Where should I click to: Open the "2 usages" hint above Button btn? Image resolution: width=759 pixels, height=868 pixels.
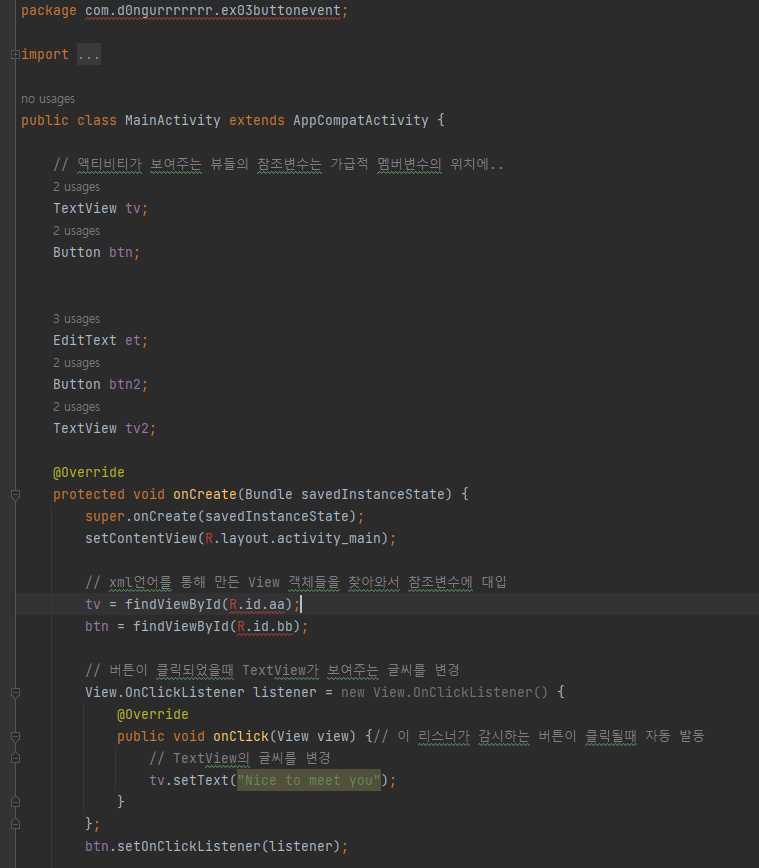[x=76, y=231]
